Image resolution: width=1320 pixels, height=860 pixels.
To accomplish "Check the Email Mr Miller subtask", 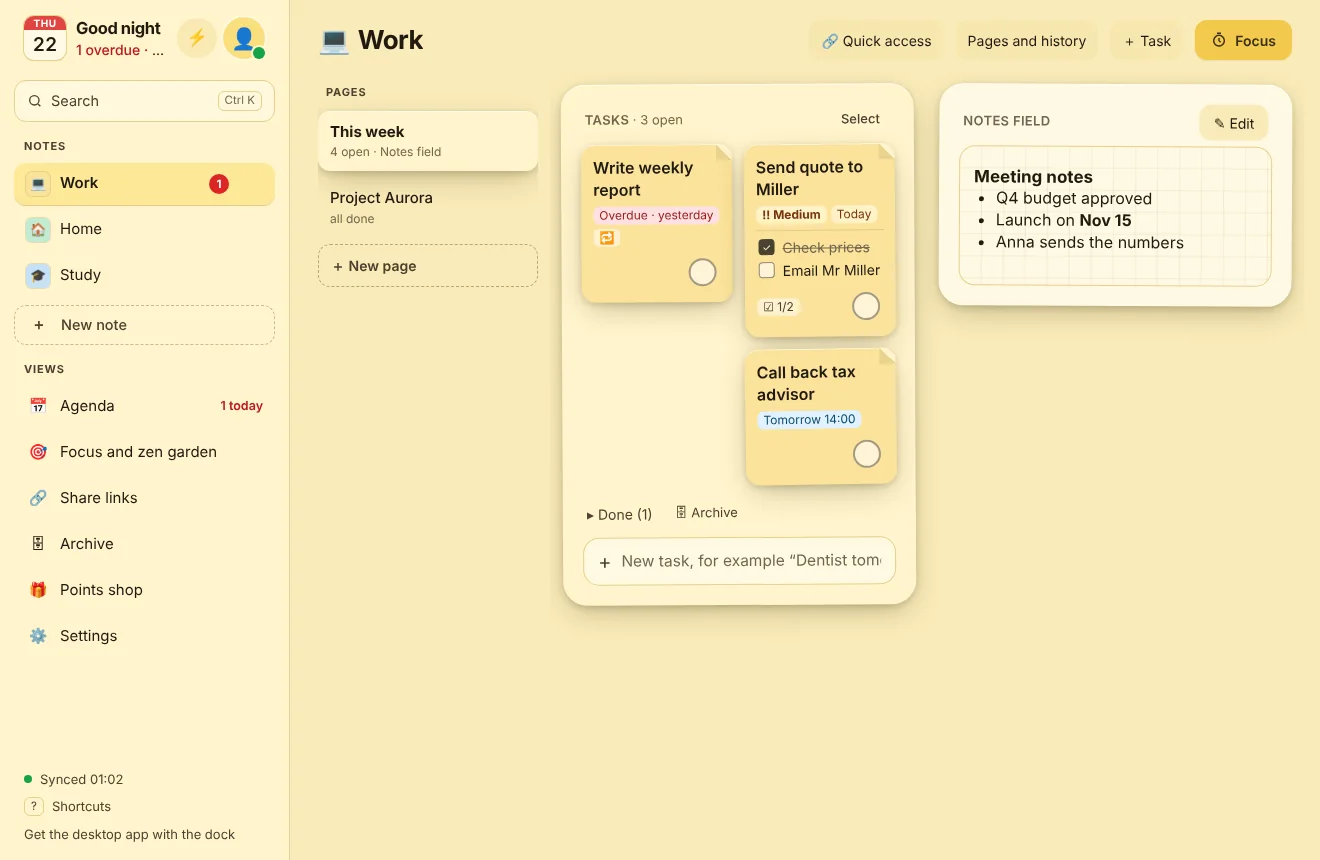I will 767,270.
